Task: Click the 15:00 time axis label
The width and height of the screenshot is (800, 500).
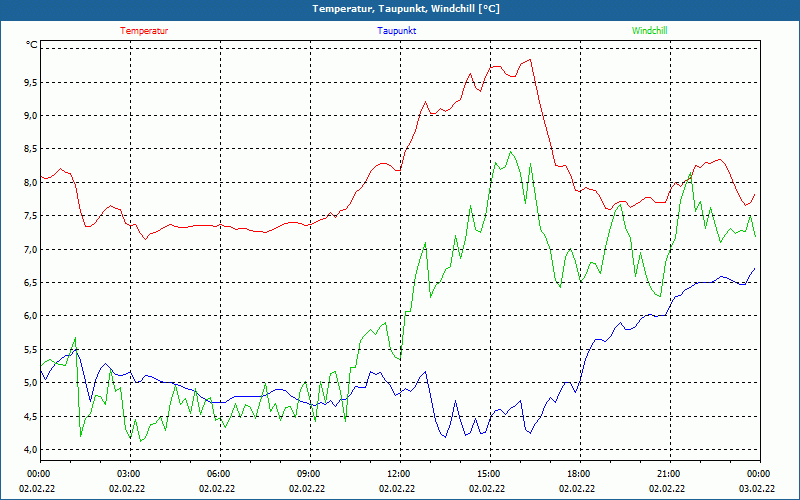Action: (x=488, y=474)
